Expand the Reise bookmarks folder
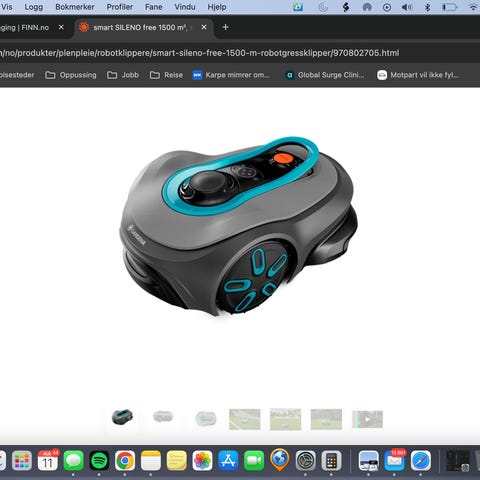Image resolution: width=480 pixels, height=480 pixels. 166,75
